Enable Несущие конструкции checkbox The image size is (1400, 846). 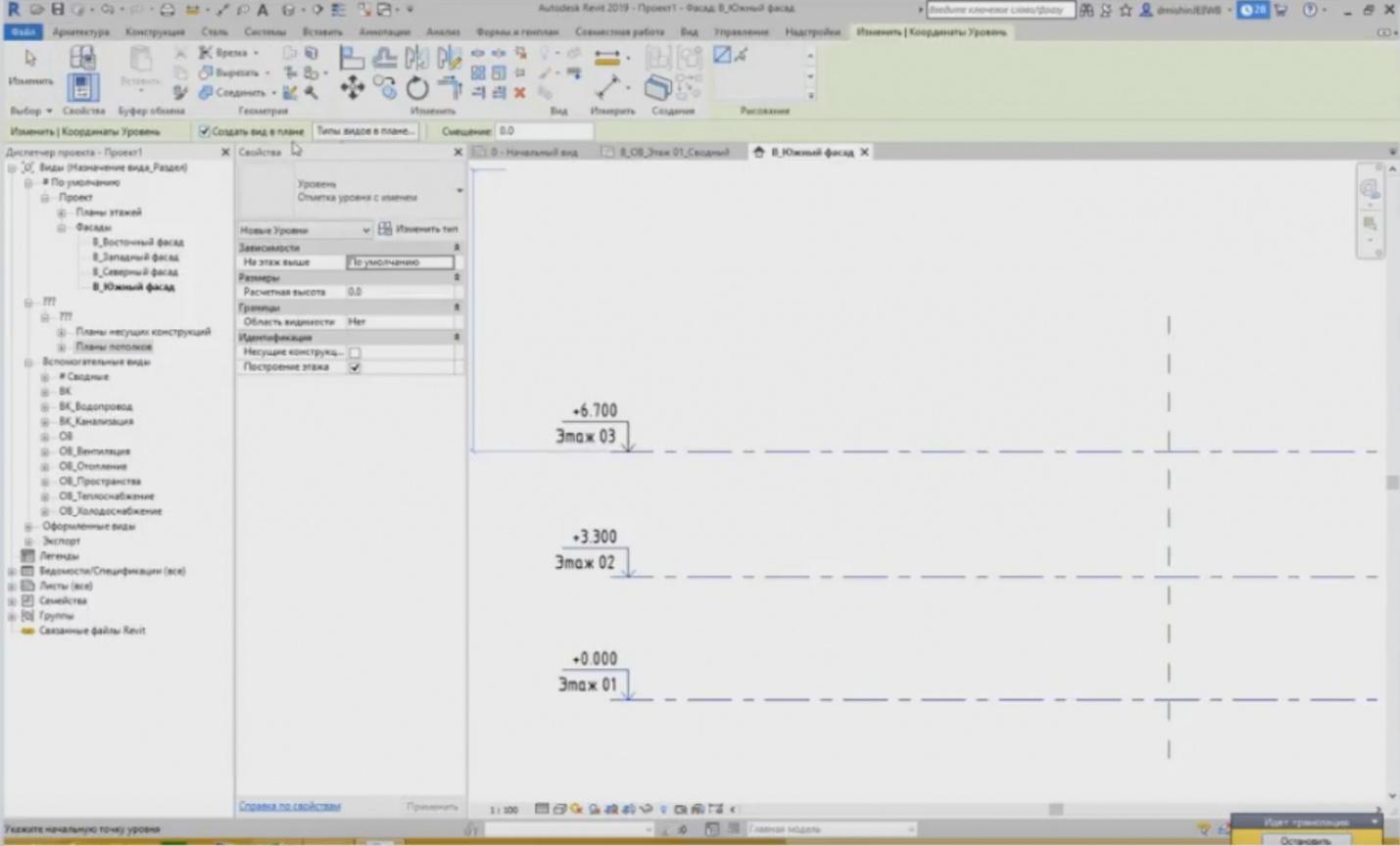pos(355,352)
